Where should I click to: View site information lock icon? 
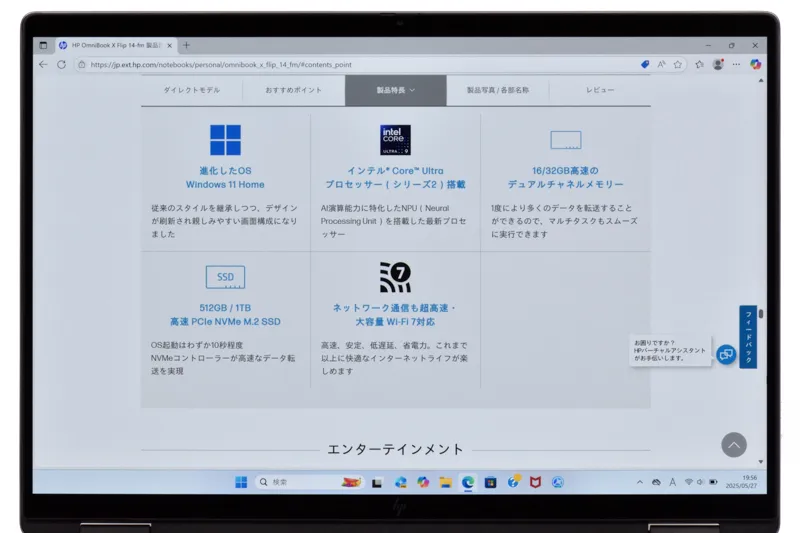coord(81,65)
